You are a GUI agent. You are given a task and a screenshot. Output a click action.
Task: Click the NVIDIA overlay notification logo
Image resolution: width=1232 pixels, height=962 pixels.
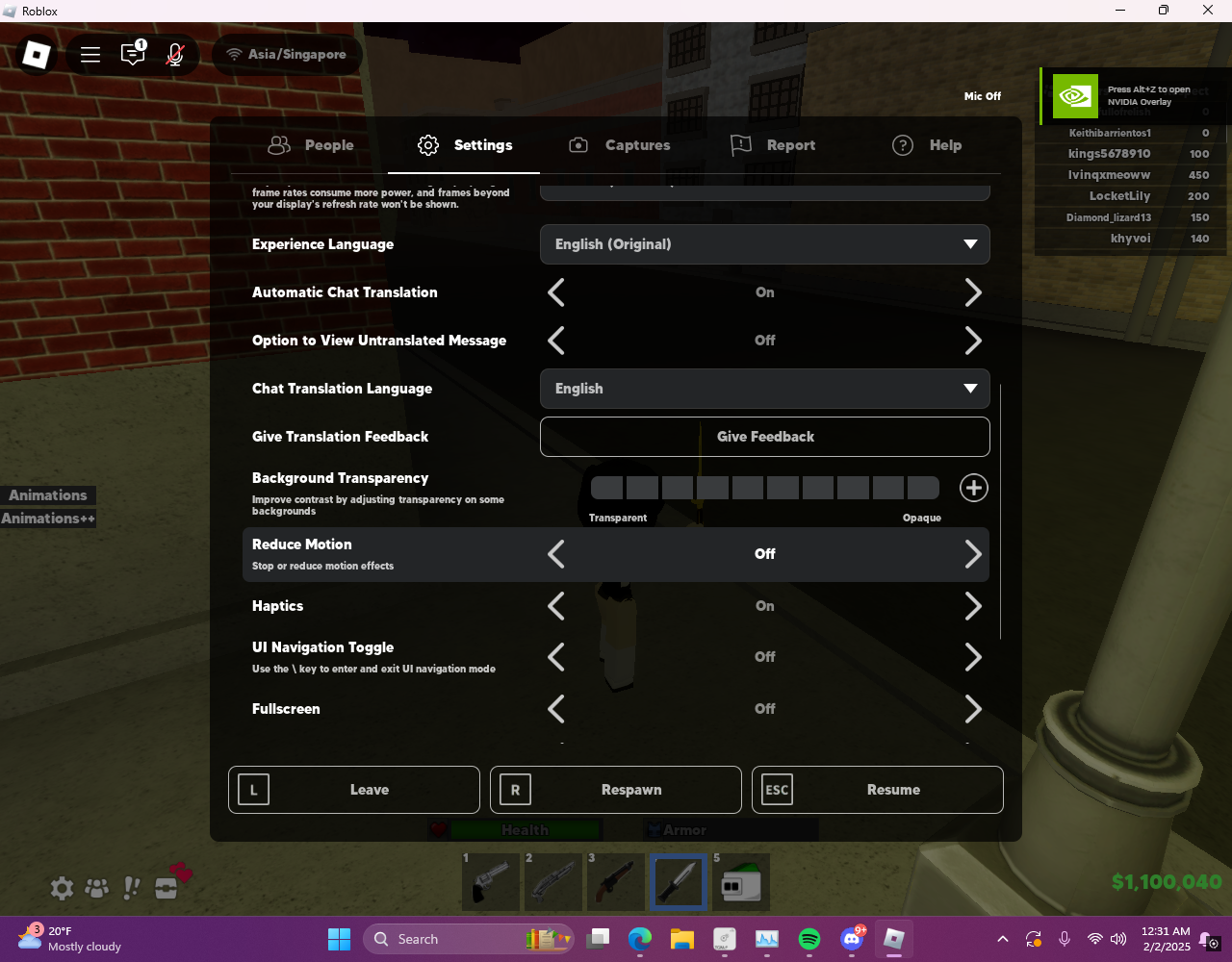click(1075, 96)
